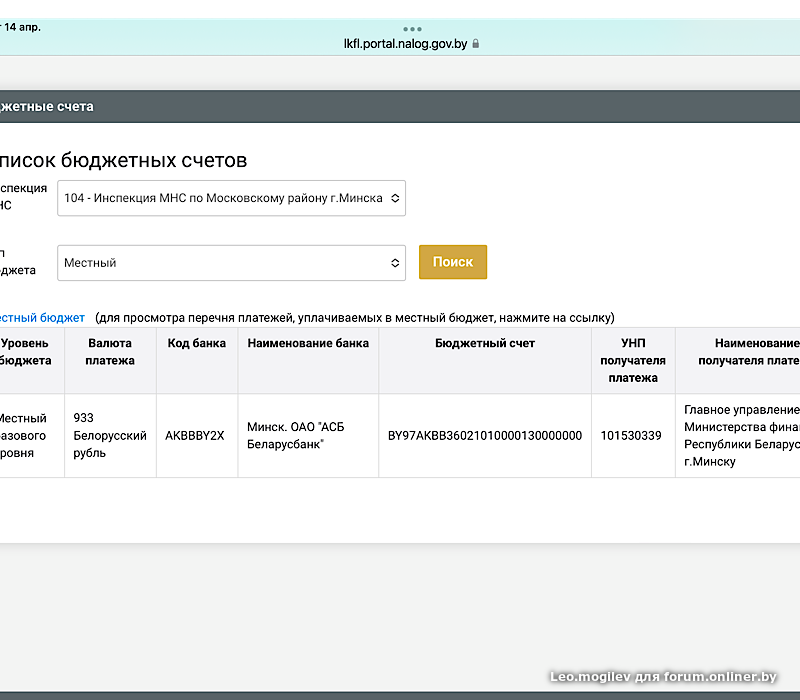Open the tax inspection dropdown

(231, 198)
